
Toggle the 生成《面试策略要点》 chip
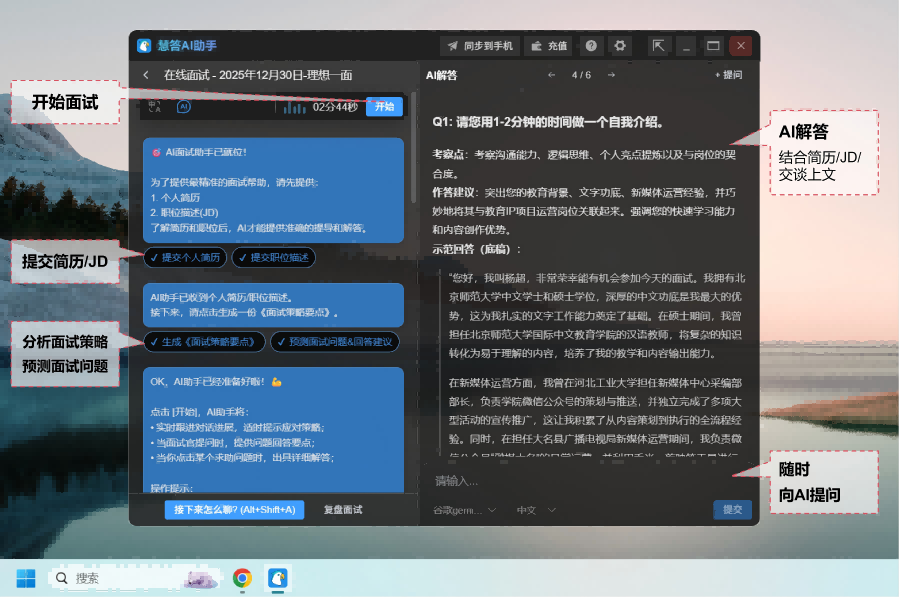tap(204, 342)
